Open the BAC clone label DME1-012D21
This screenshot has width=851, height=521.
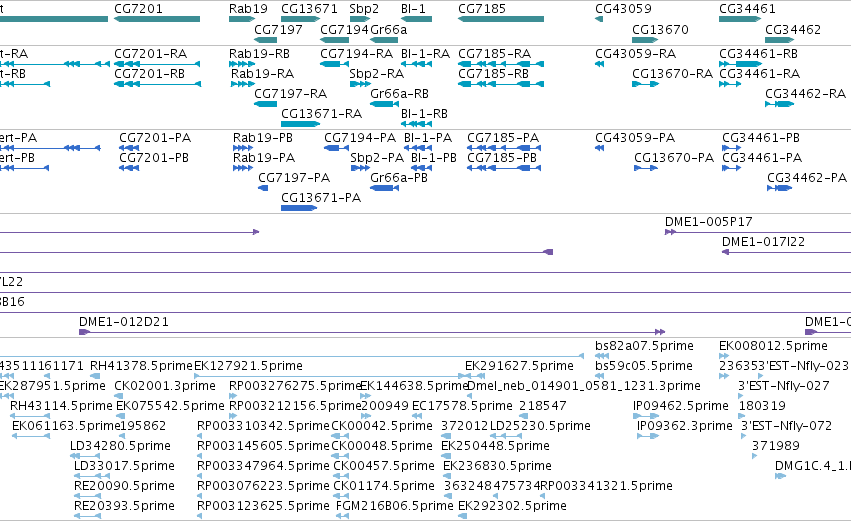click(x=124, y=321)
